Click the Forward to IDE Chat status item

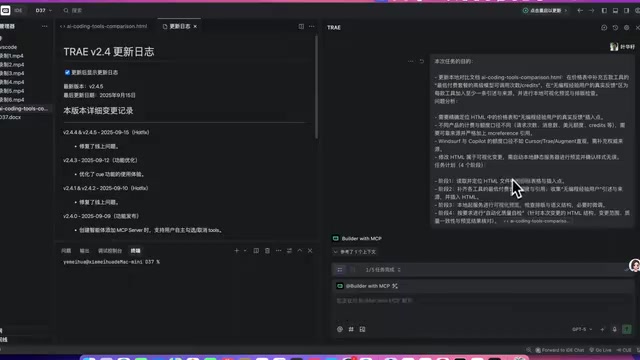point(560,350)
